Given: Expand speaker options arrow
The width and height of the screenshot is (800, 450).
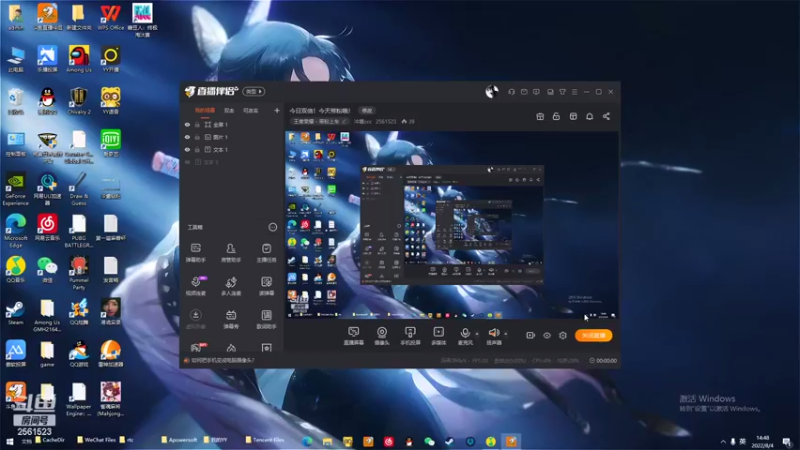Looking at the screenshot, I should tap(506, 334).
